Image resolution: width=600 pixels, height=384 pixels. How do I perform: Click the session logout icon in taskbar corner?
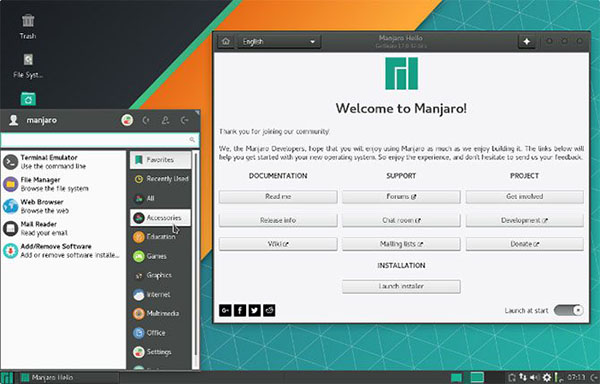(x=594, y=377)
